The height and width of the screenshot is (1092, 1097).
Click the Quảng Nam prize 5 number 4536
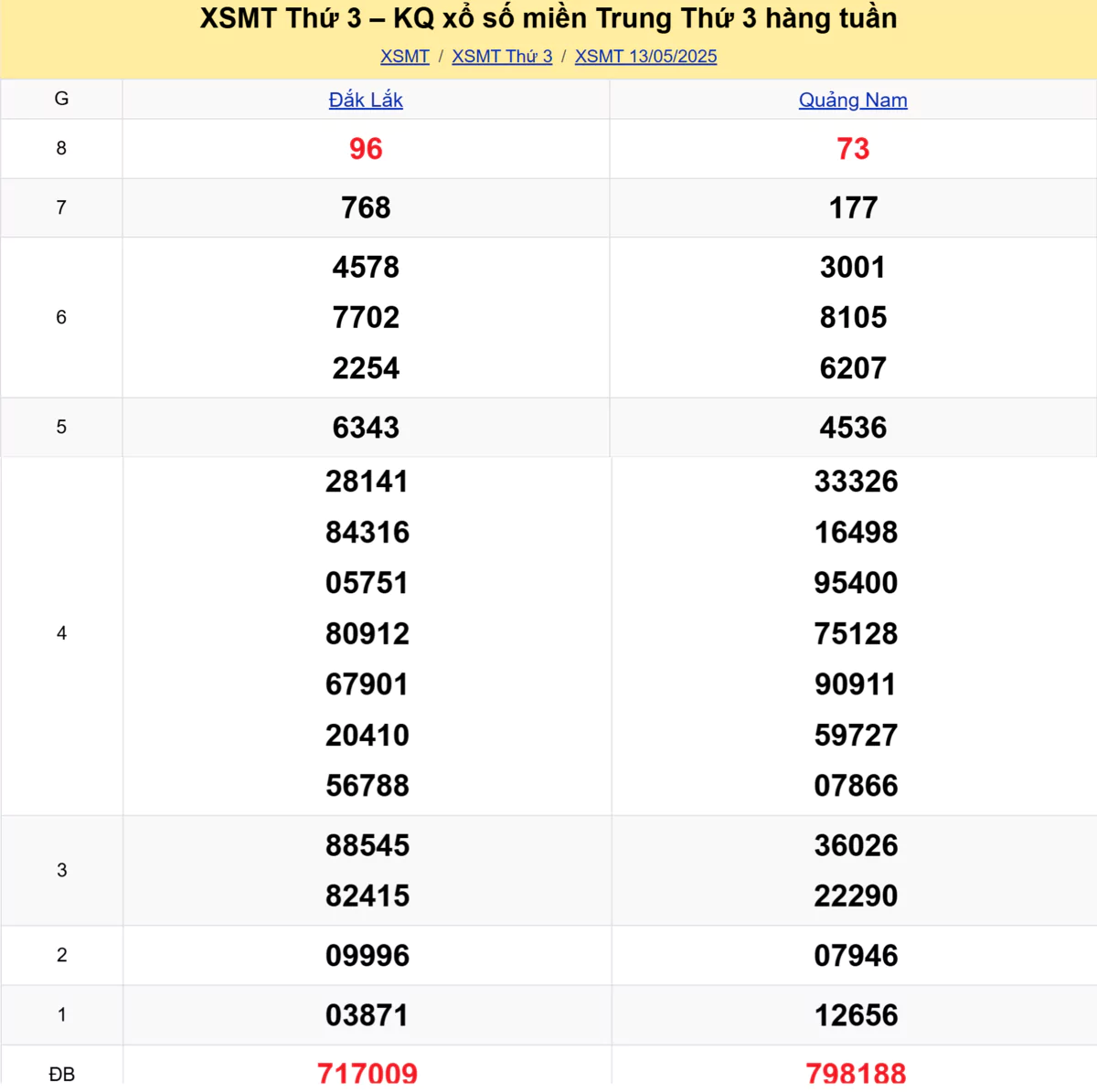tap(853, 428)
